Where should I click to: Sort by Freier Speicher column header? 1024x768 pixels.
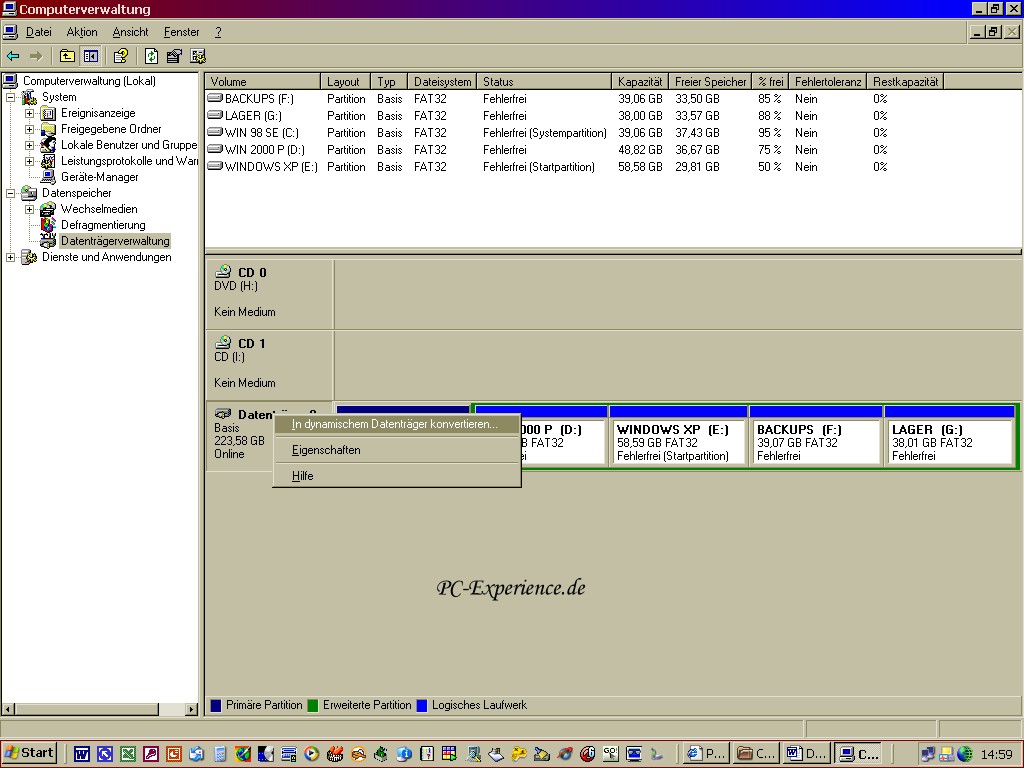(710, 82)
